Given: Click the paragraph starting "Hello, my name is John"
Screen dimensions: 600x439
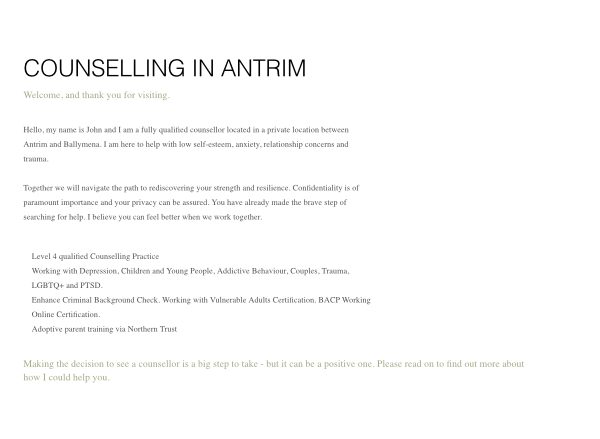Looking at the screenshot, I should (186, 144).
